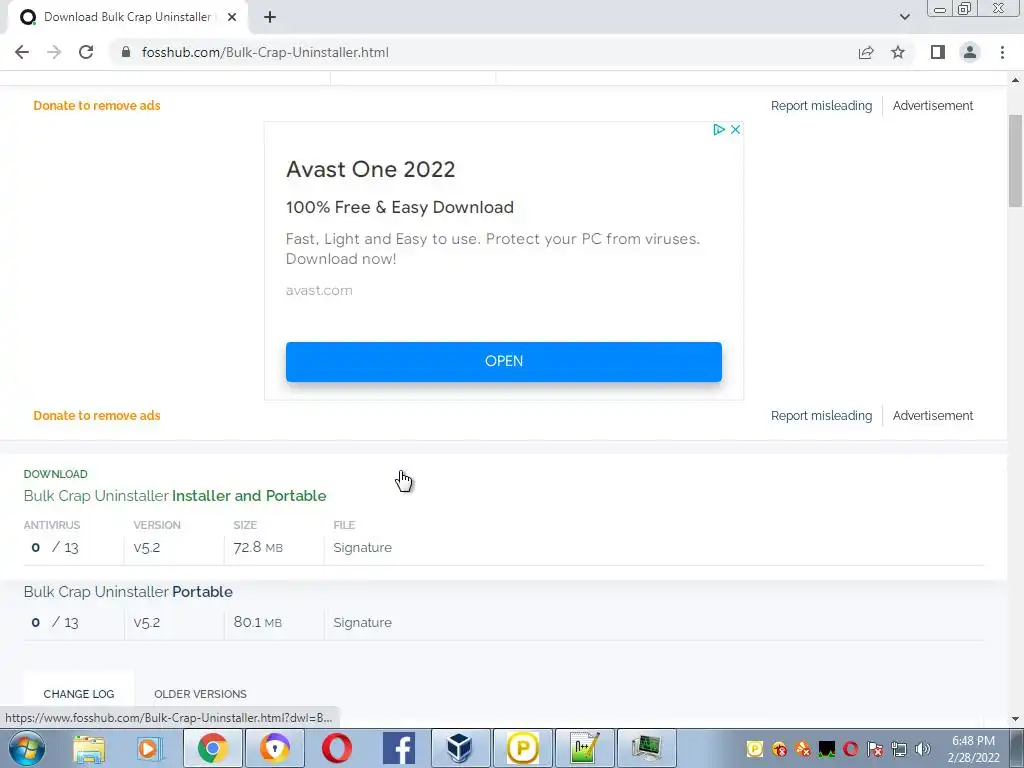Click the AdChoices triangle icon
This screenshot has height=768, width=1024.
719,129
